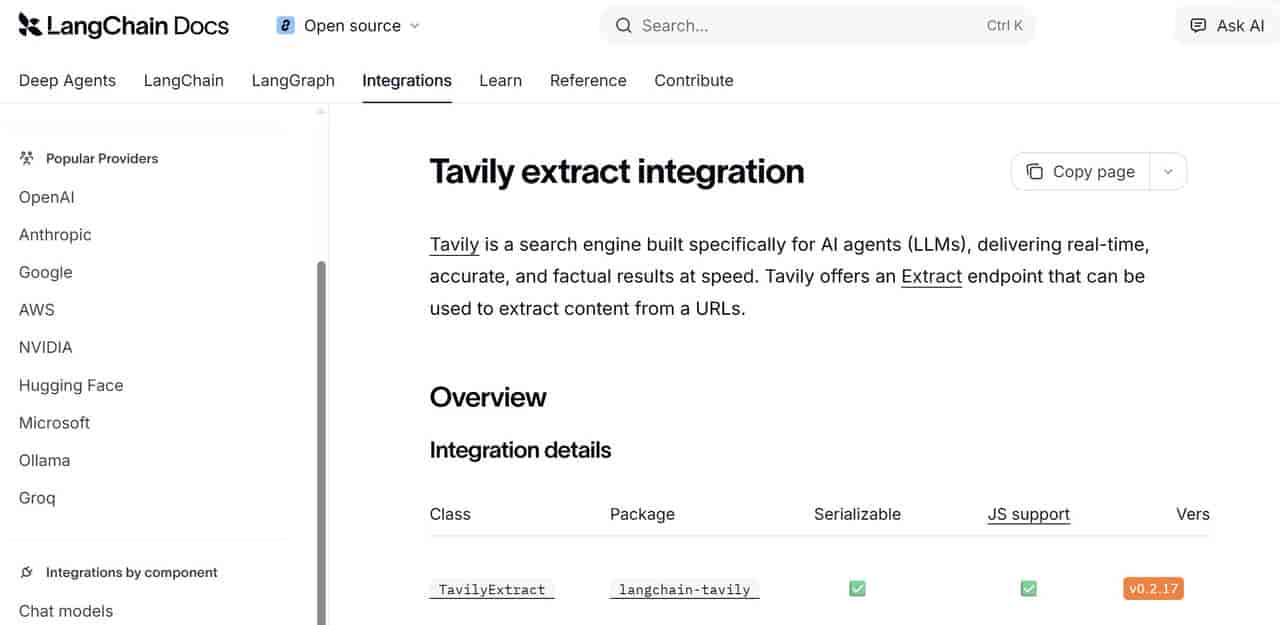The width and height of the screenshot is (1280, 625).
Task: Click the Overview heading
Action: pos(488,397)
